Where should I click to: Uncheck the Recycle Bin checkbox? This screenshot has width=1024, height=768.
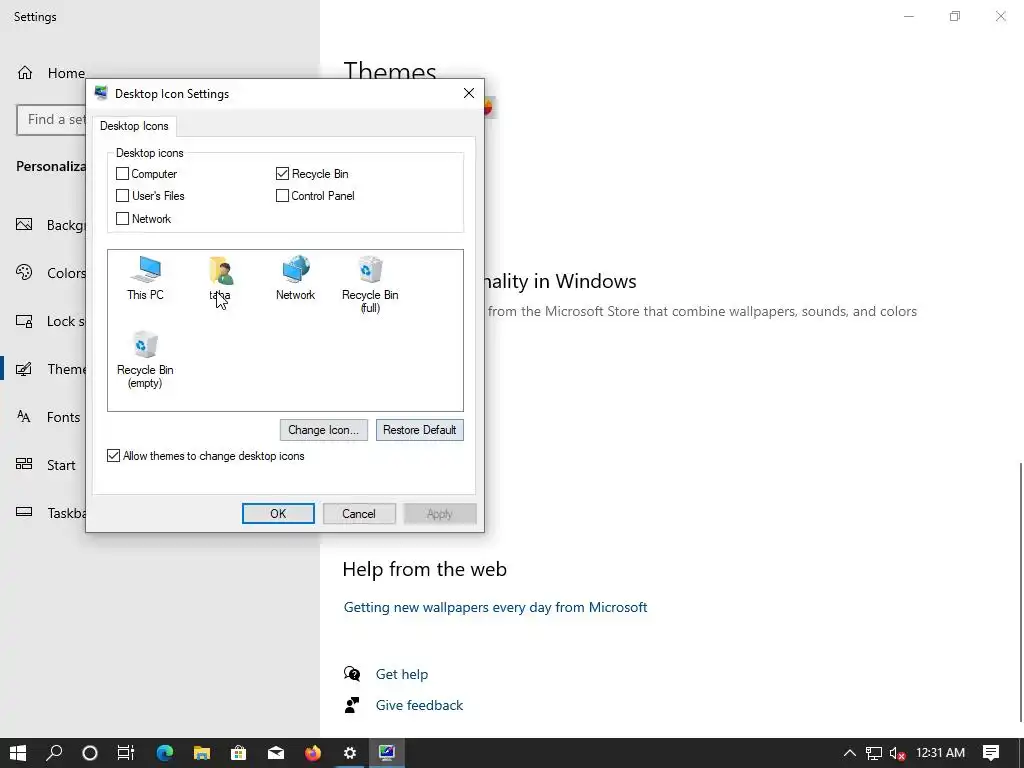click(282, 174)
